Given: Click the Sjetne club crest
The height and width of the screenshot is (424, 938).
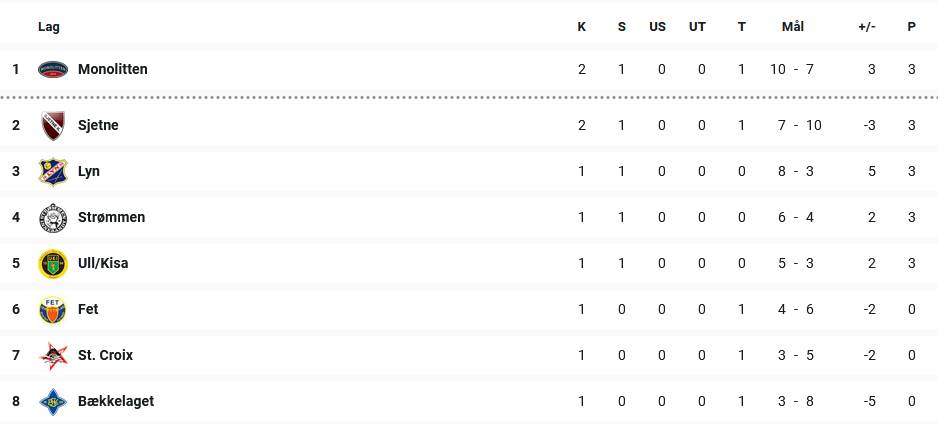Looking at the screenshot, I should pyautogui.click(x=53, y=126).
